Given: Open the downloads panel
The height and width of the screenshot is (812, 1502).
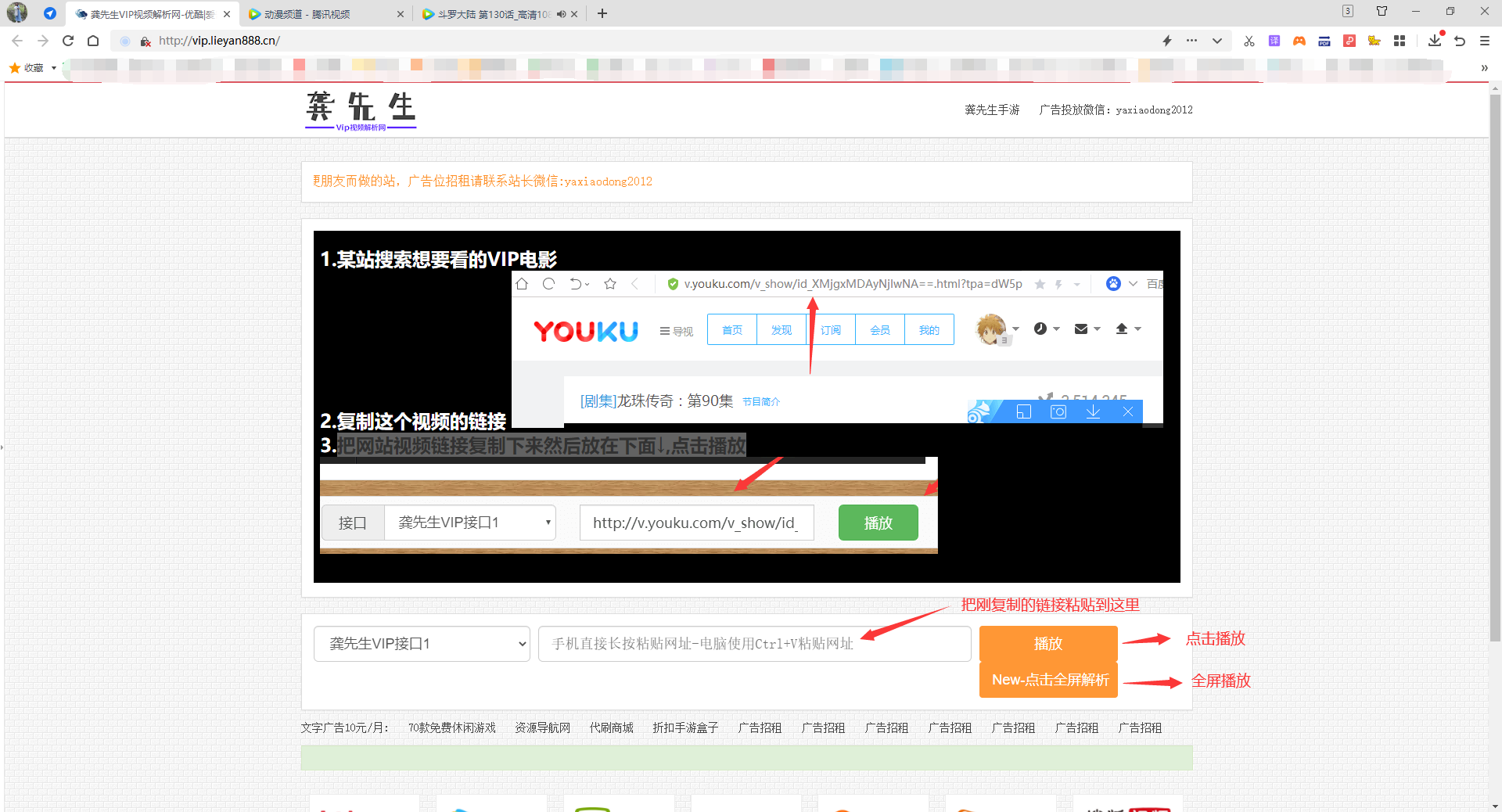Looking at the screenshot, I should (1435, 40).
